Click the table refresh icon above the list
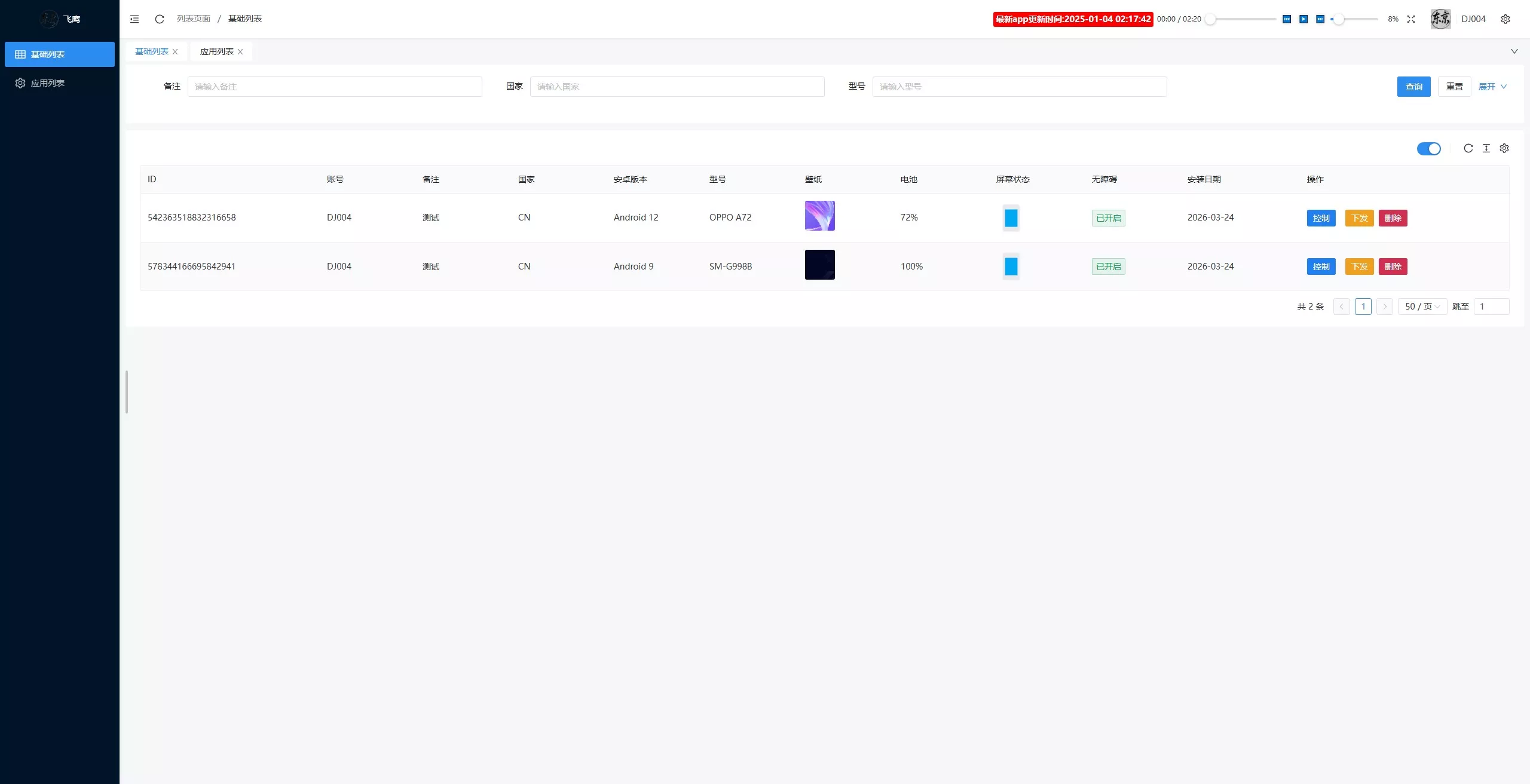The height and width of the screenshot is (784, 1530). [x=1468, y=148]
